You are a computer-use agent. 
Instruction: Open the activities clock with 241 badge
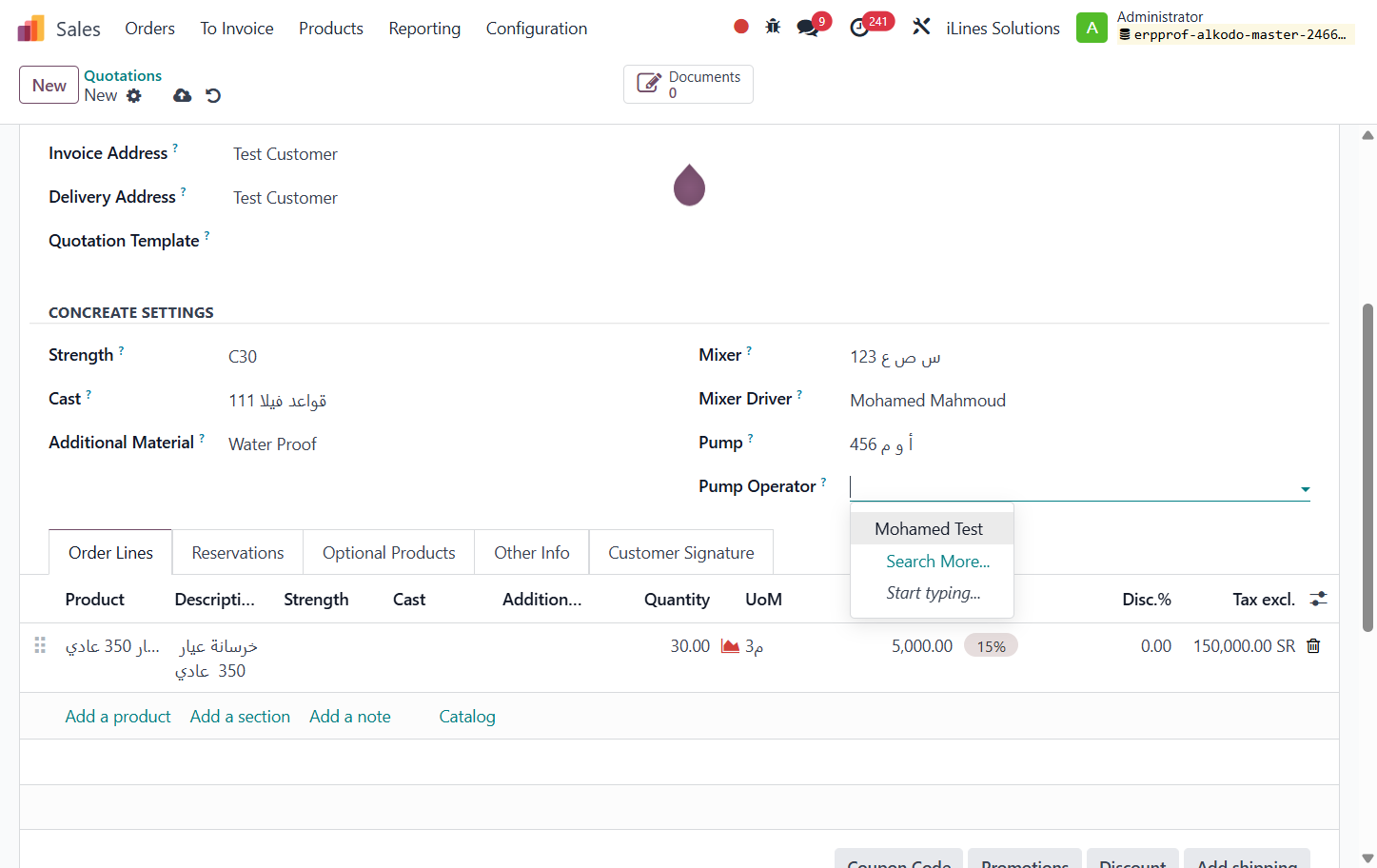point(859,28)
